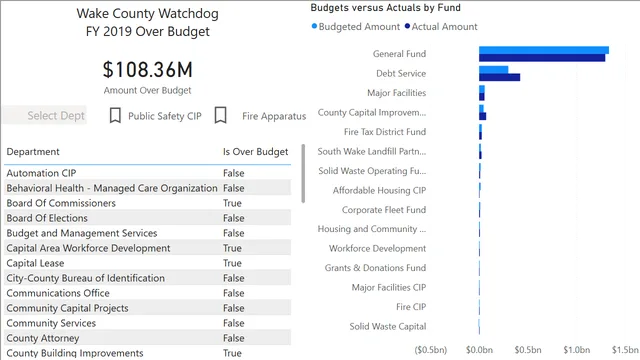
Task: Click True value for Capital Lease
Action: (x=232, y=263)
